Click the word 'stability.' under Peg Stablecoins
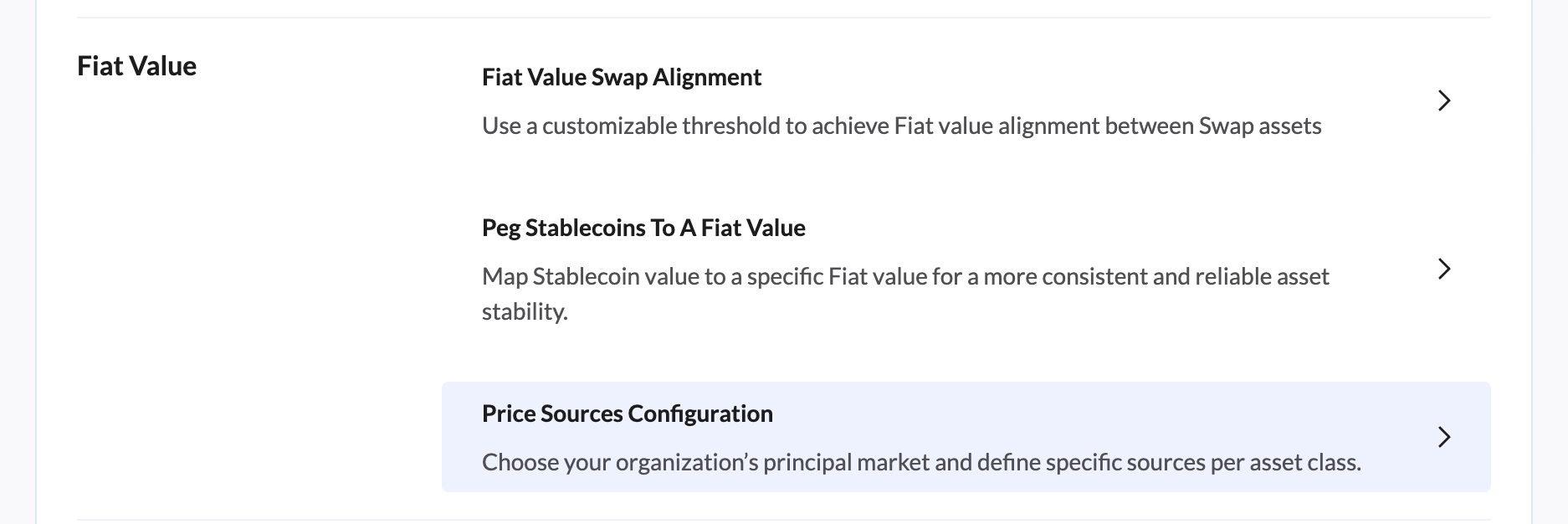The width and height of the screenshot is (1568, 524). point(525,311)
